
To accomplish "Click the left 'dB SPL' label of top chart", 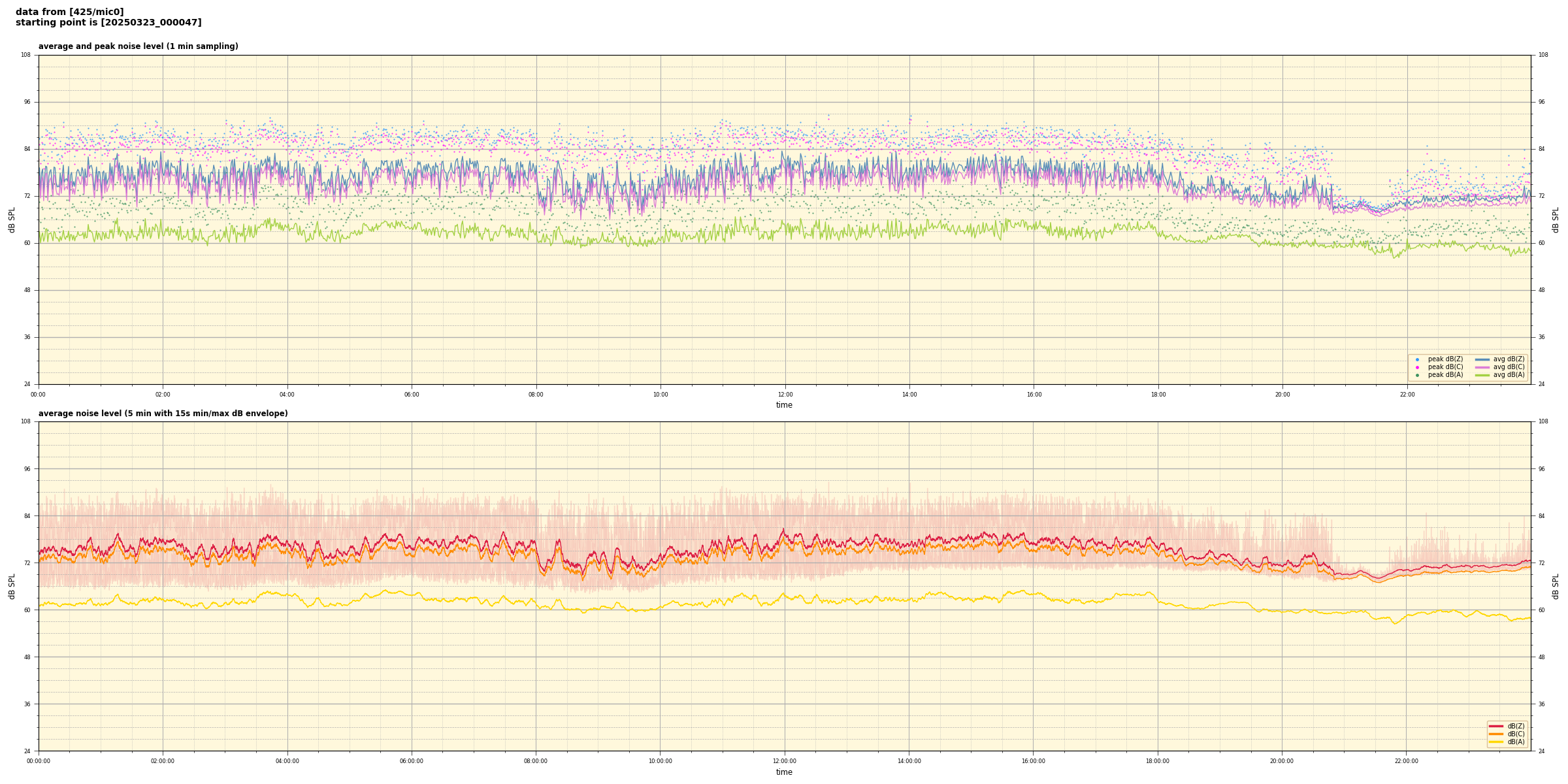I will tap(12, 220).
